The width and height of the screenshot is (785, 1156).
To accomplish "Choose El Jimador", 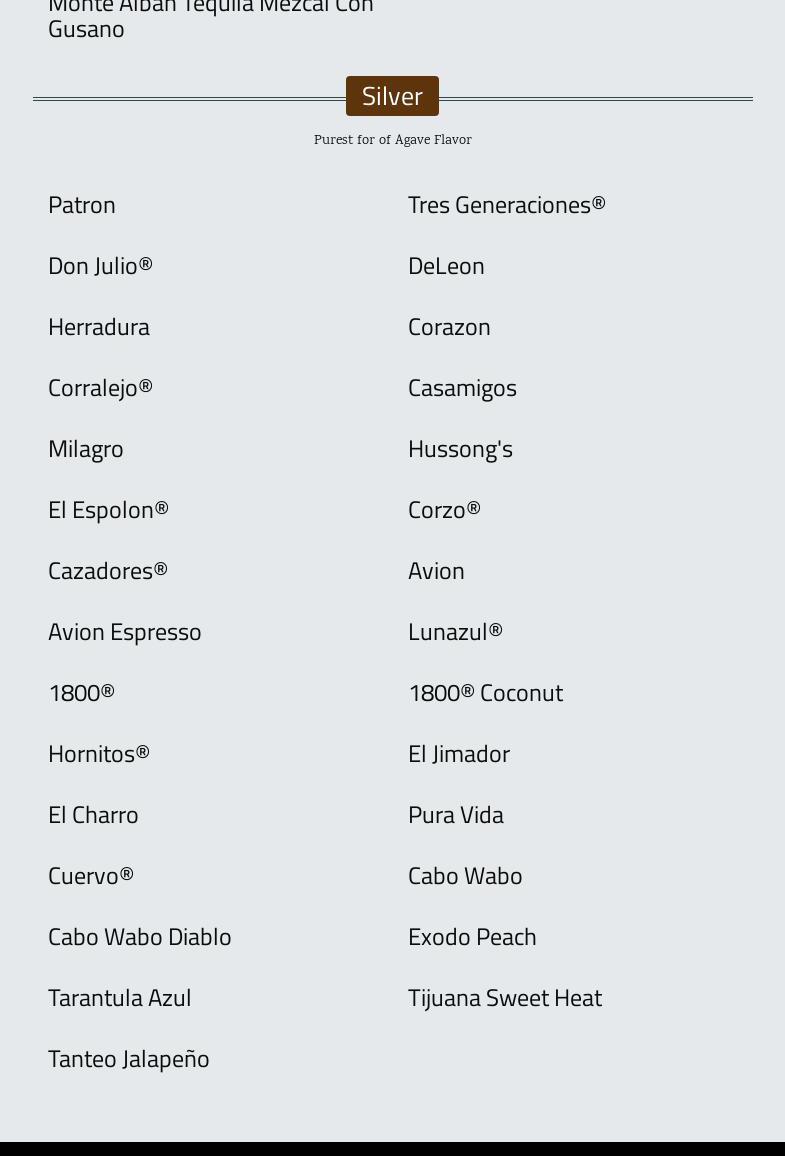I will click(459, 754).
